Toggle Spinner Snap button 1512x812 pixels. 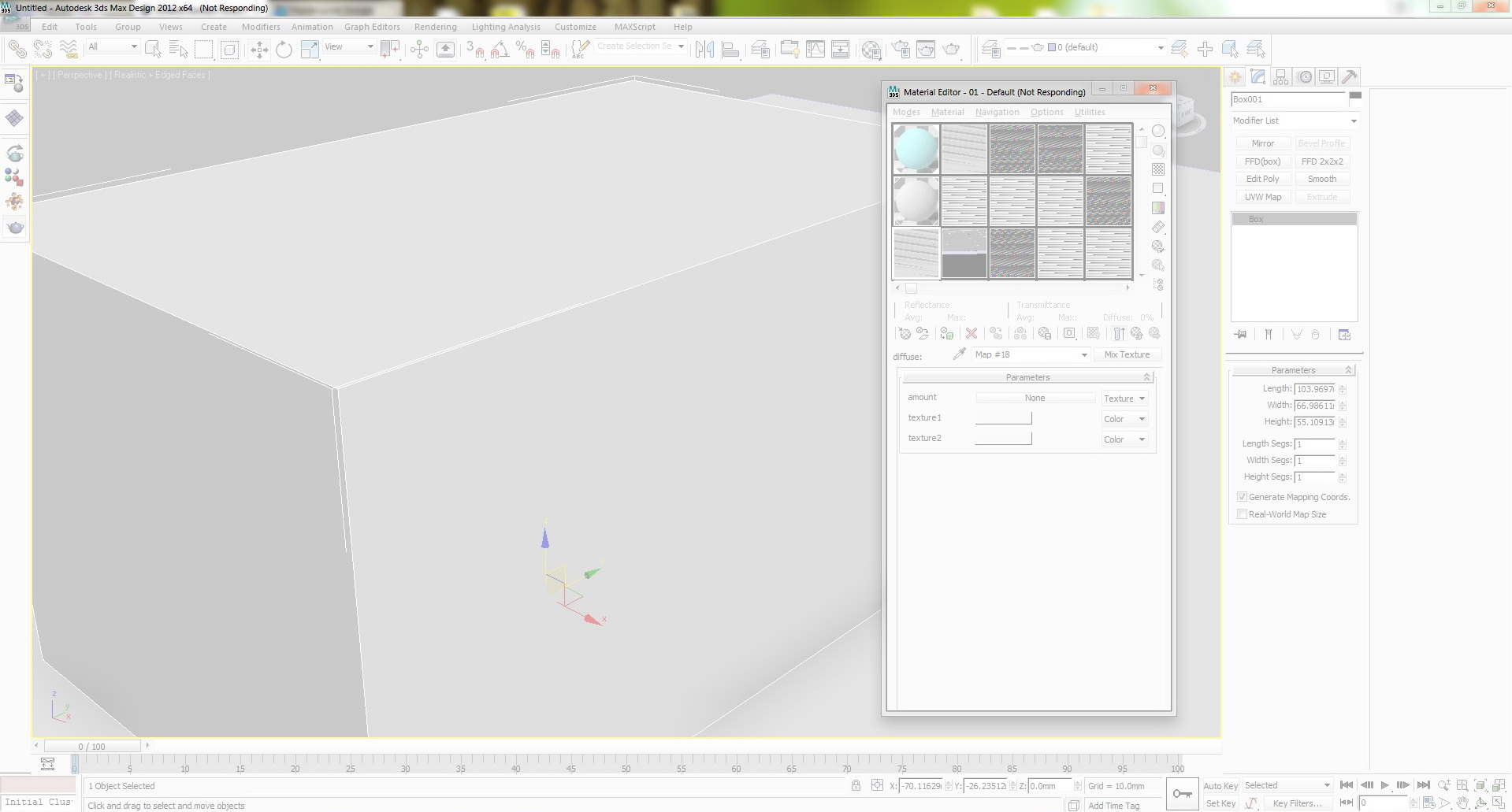point(551,50)
